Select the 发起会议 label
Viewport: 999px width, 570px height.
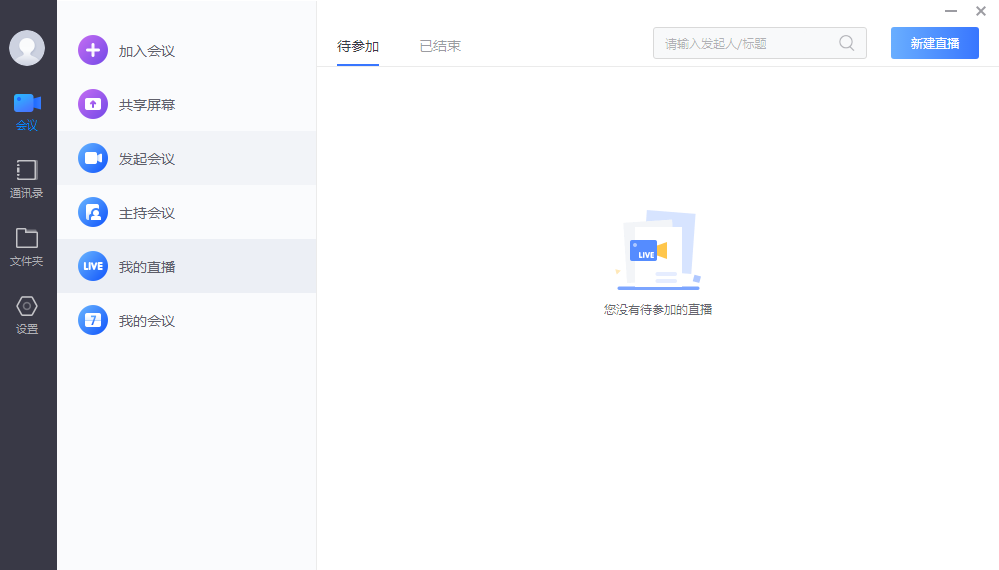tap(147, 159)
